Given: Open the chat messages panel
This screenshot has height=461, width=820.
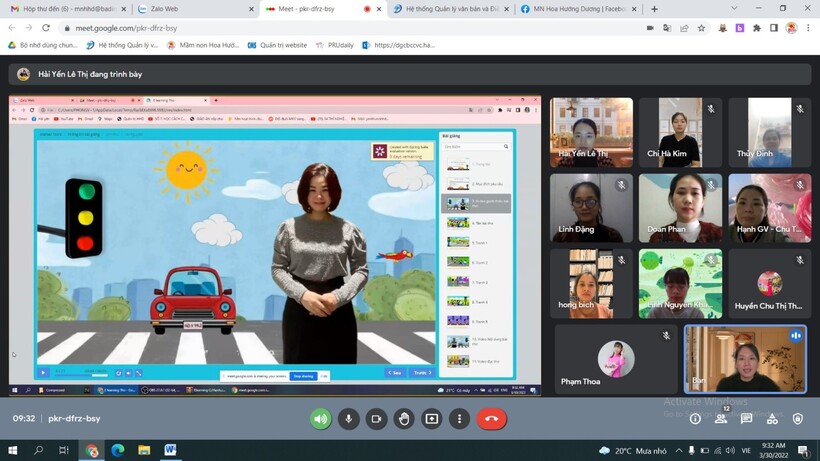Looking at the screenshot, I should (x=747, y=419).
